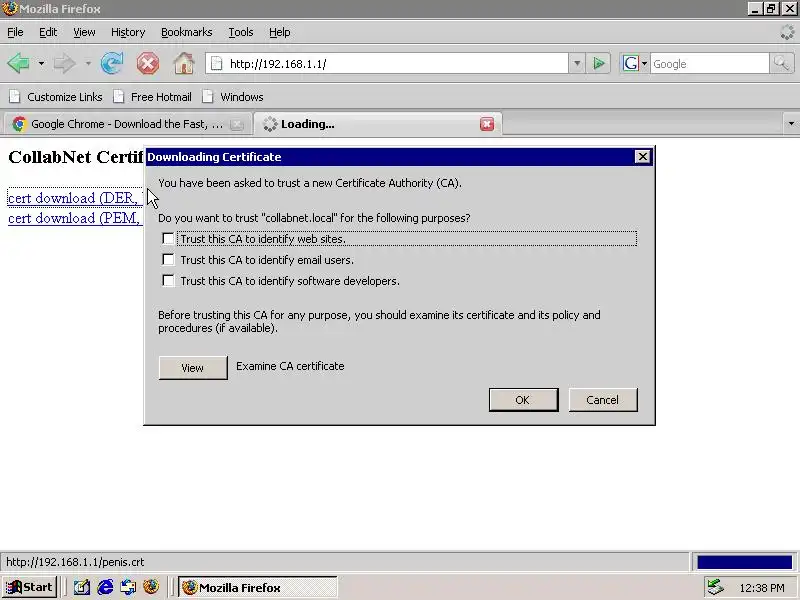Enable Trust this CA to identify email users
This screenshot has height=600, width=800.
[x=168, y=260]
